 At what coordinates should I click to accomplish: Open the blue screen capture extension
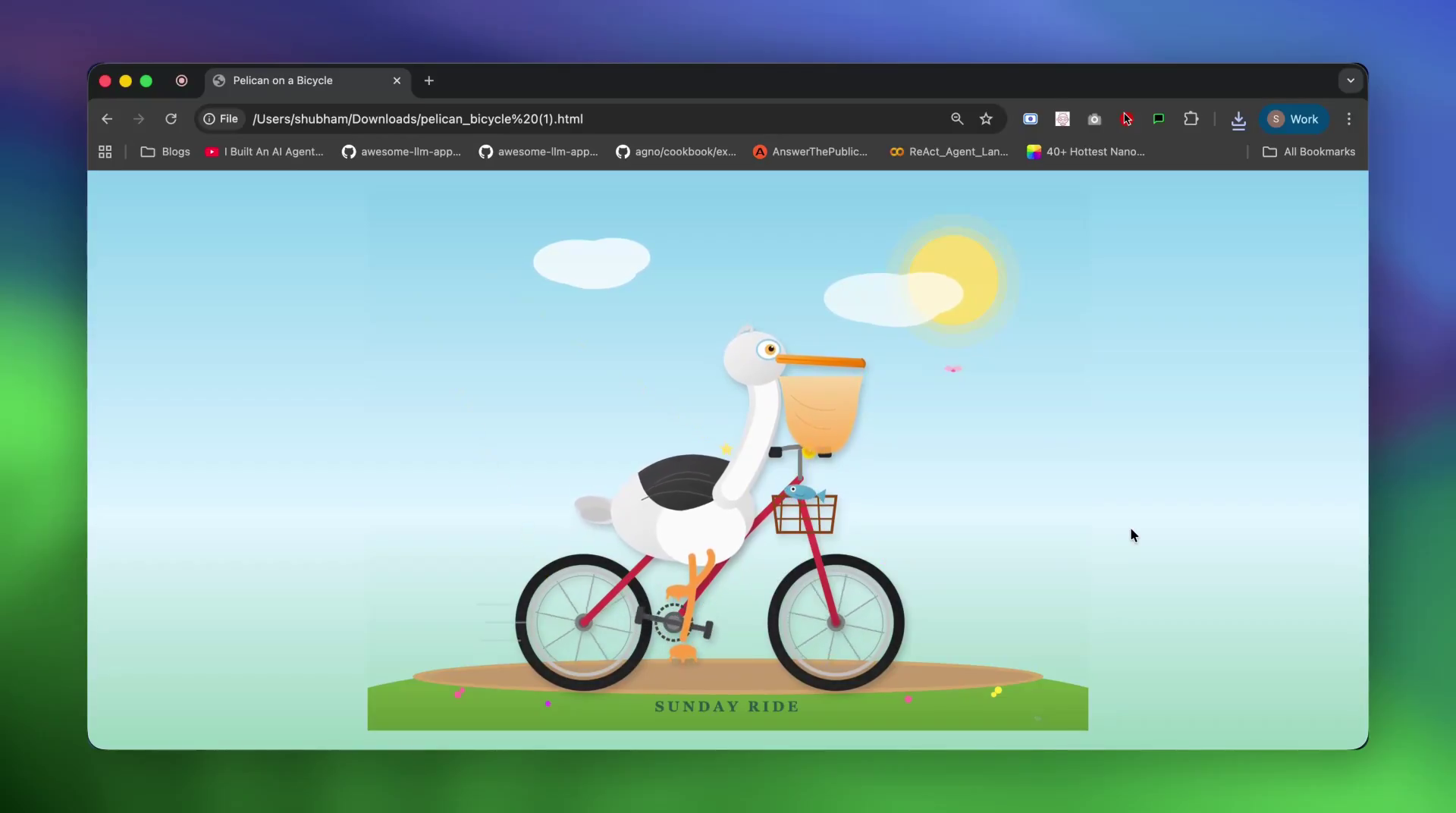click(1031, 119)
